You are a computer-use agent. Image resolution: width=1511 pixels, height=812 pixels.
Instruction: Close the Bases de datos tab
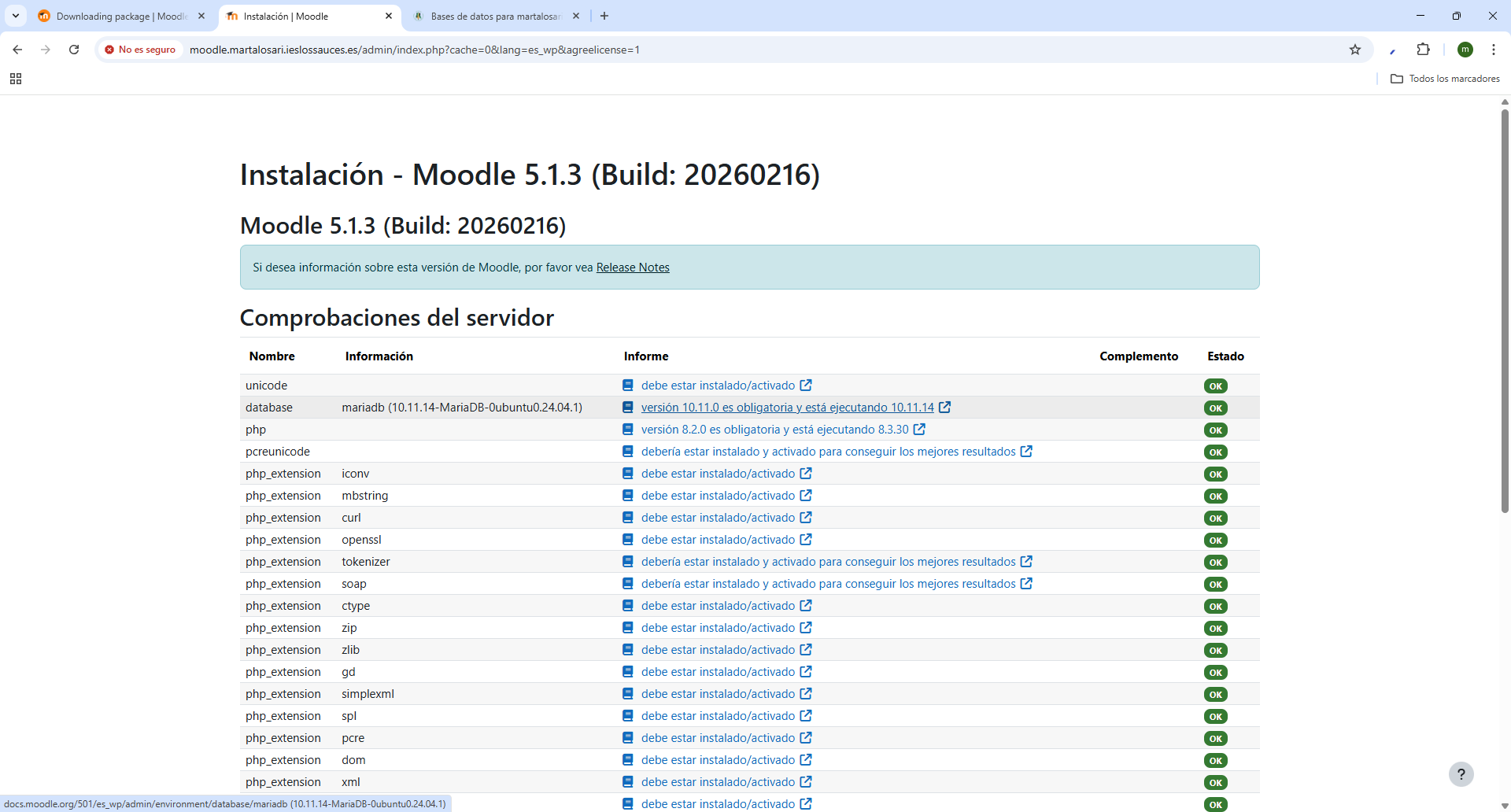coord(576,16)
